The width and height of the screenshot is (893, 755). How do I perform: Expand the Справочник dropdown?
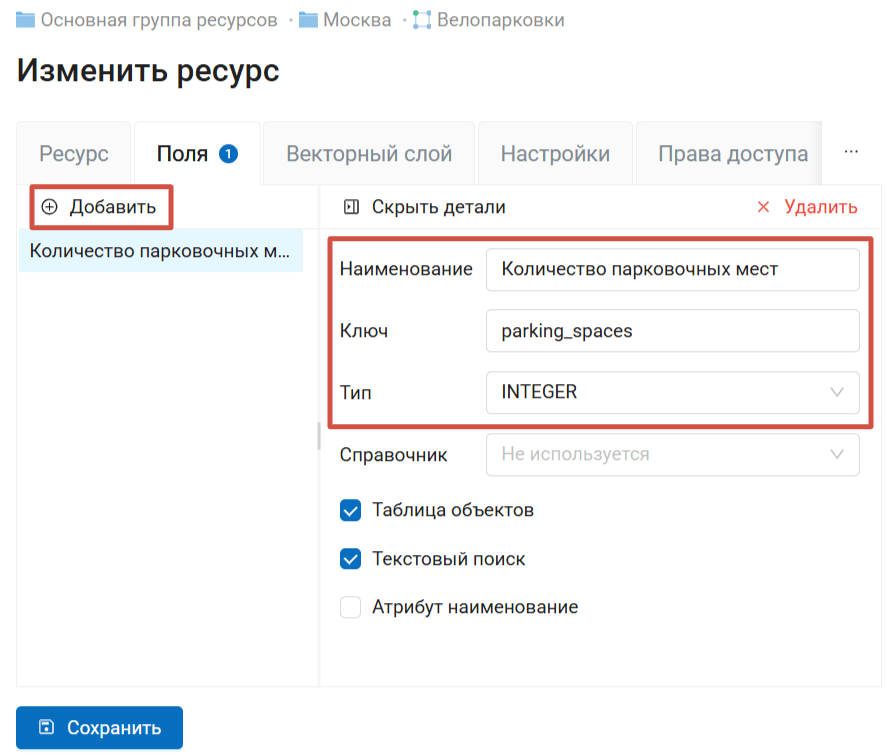coord(672,454)
